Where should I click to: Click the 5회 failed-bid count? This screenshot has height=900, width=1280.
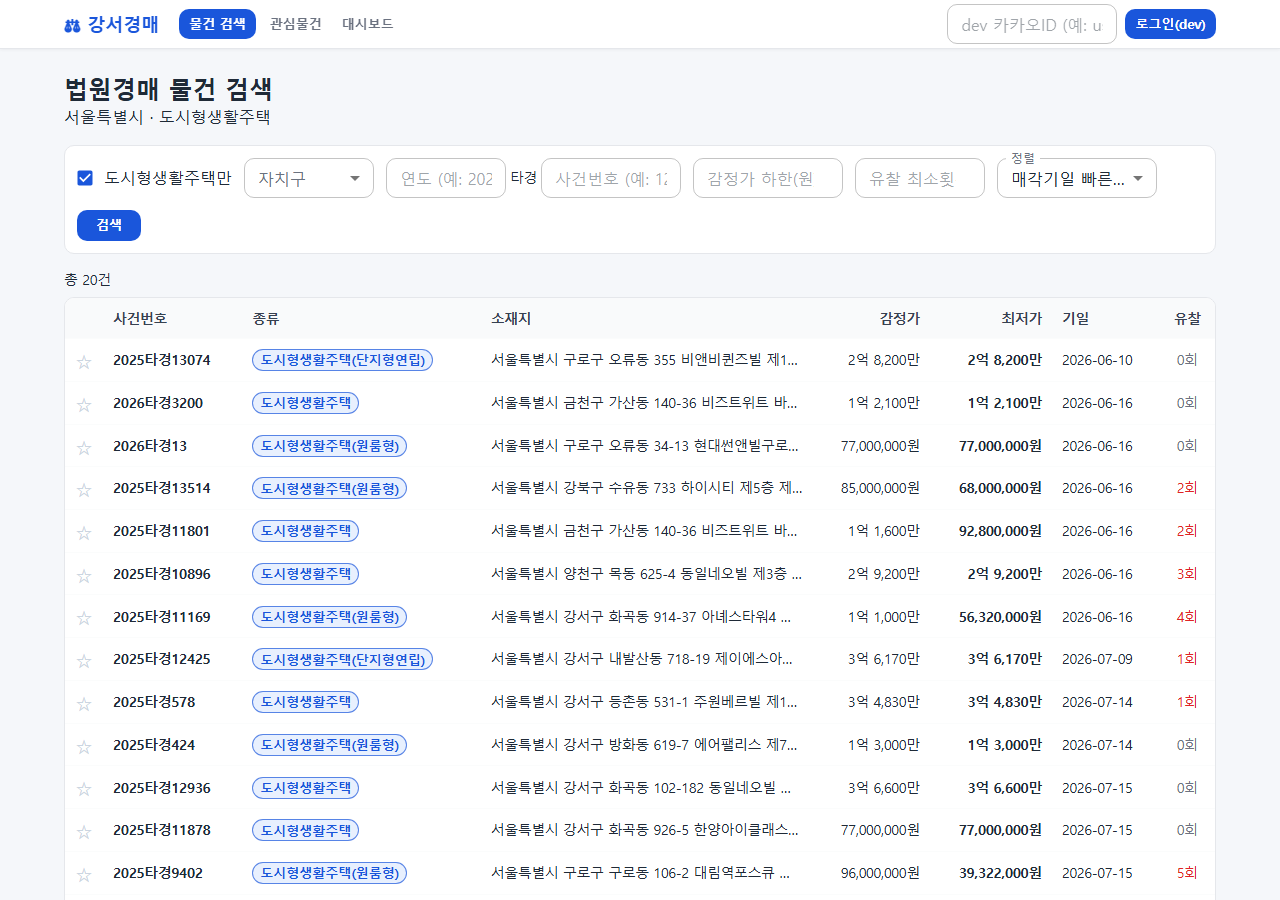click(x=1187, y=873)
